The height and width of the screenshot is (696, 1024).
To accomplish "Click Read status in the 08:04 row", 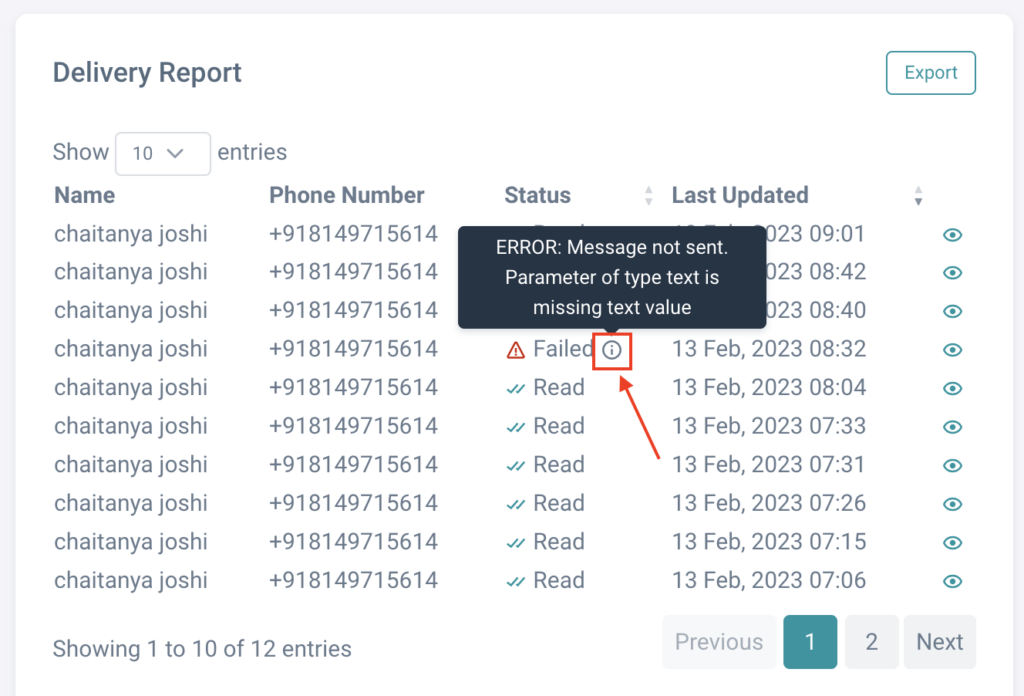I will coord(558,387).
